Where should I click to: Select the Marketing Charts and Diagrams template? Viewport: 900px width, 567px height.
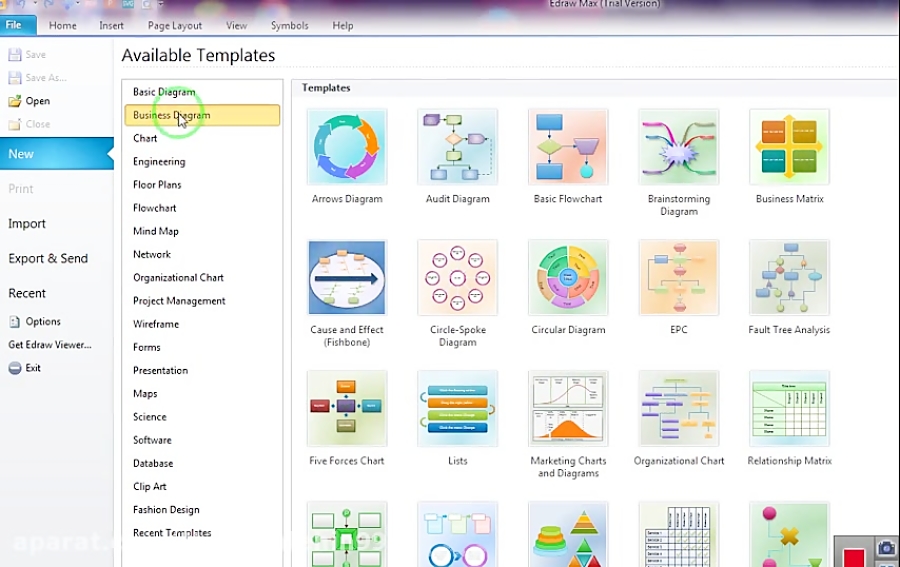pyautogui.click(x=568, y=409)
